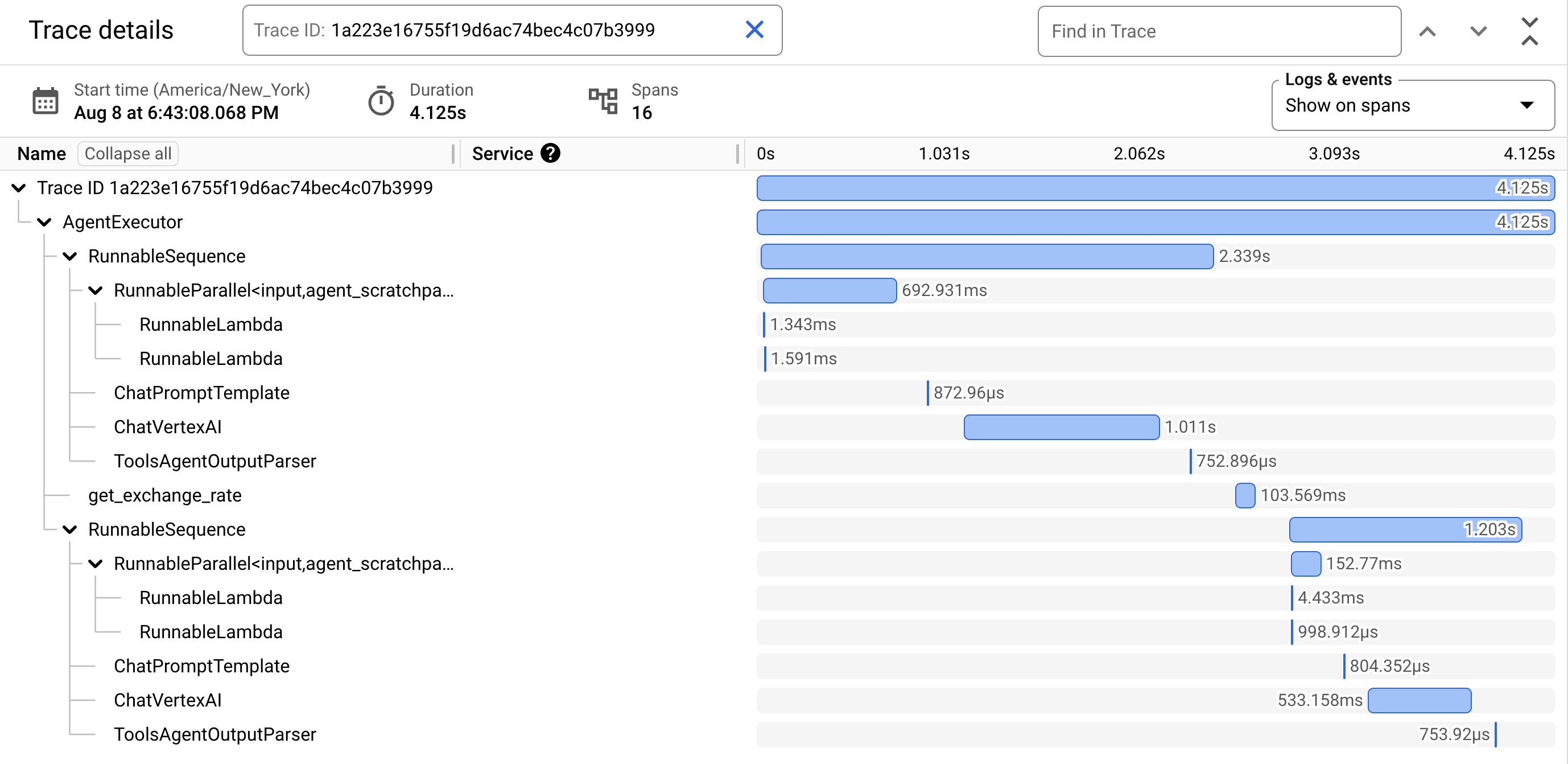Click the downward navigation arrow icon
Image resolution: width=1568 pixels, height=764 pixels.
[x=1479, y=30]
